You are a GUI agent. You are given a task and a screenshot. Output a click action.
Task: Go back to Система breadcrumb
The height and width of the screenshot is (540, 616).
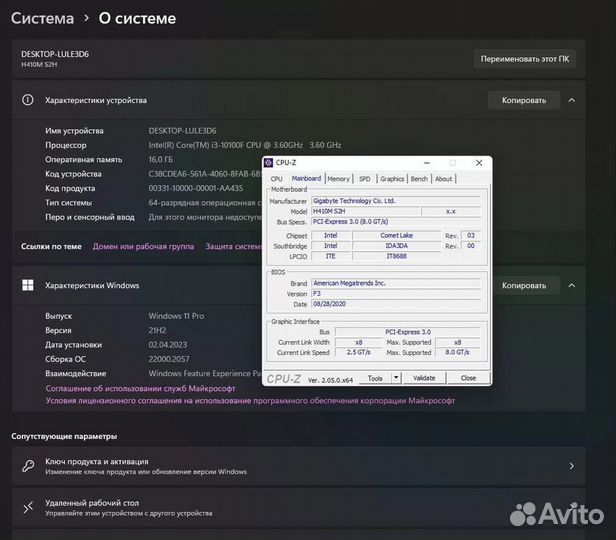pos(42,18)
